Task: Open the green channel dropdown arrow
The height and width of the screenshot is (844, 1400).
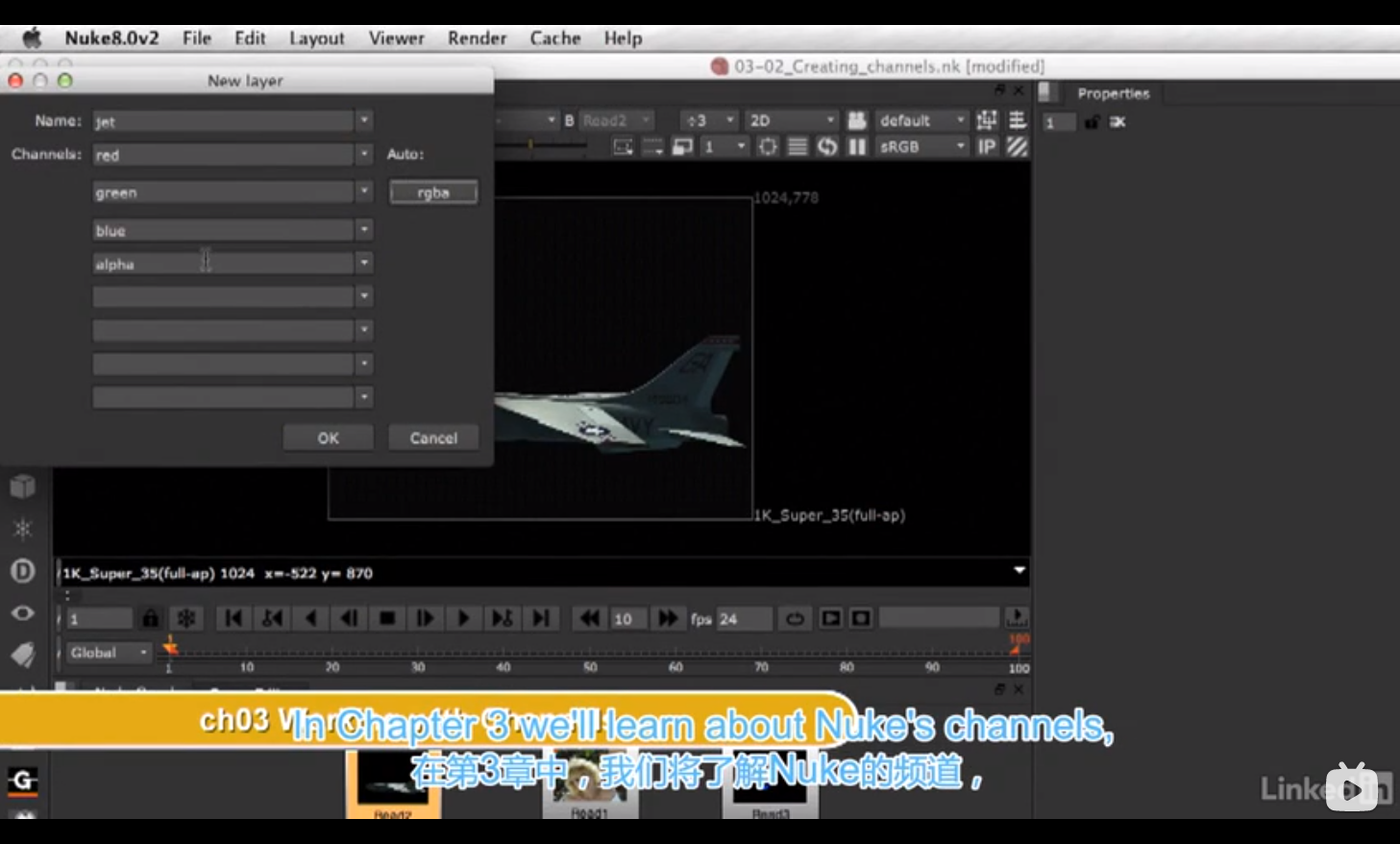Action: [364, 191]
